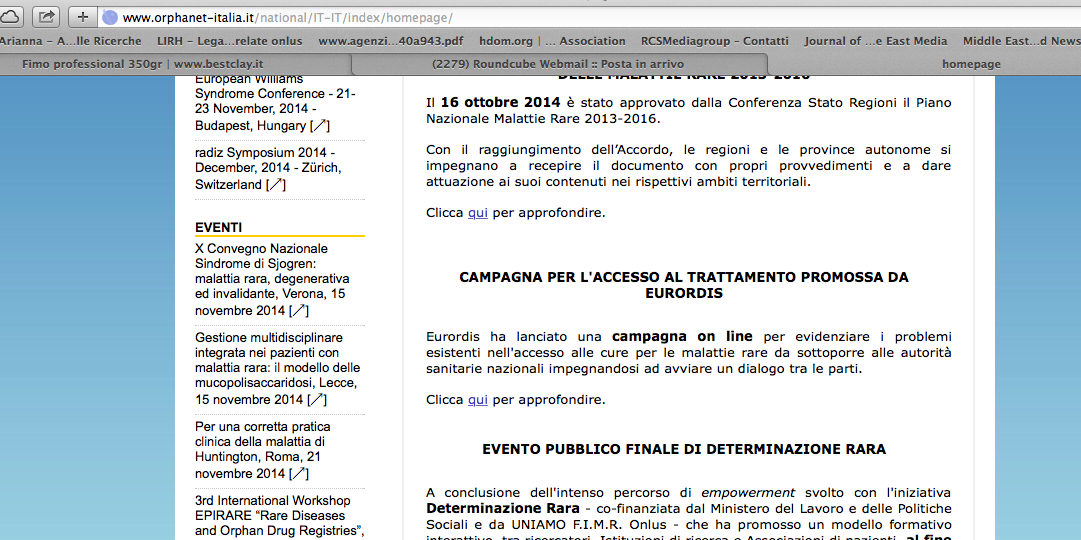Click 'qui' link under the Eurordis campaign paragraph
The width and height of the screenshot is (1081, 540).
point(477,399)
